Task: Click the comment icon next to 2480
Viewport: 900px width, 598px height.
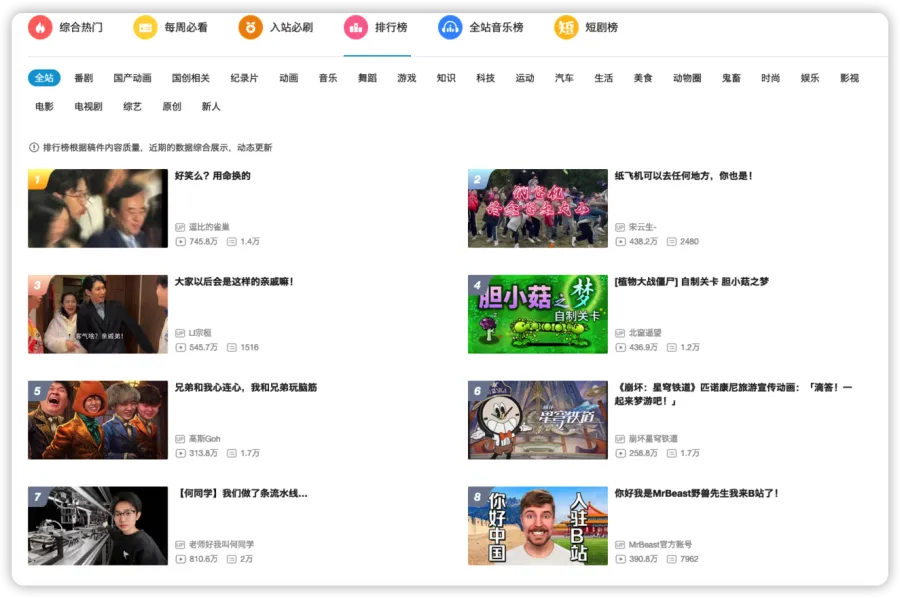Action: click(x=673, y=240)
